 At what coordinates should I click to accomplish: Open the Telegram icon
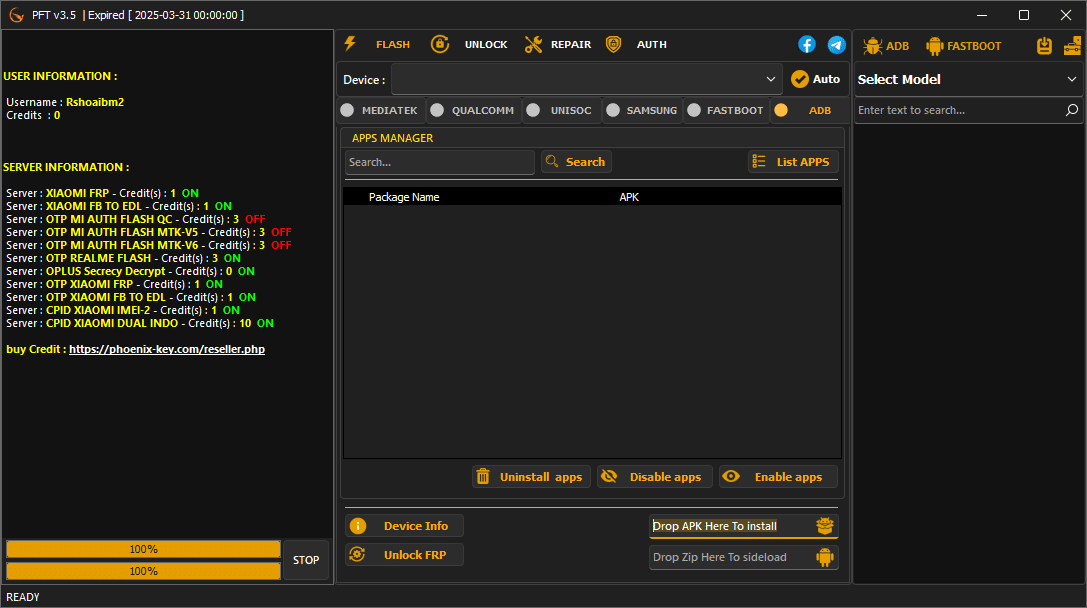pyautogui.click(x=836, y=44)
